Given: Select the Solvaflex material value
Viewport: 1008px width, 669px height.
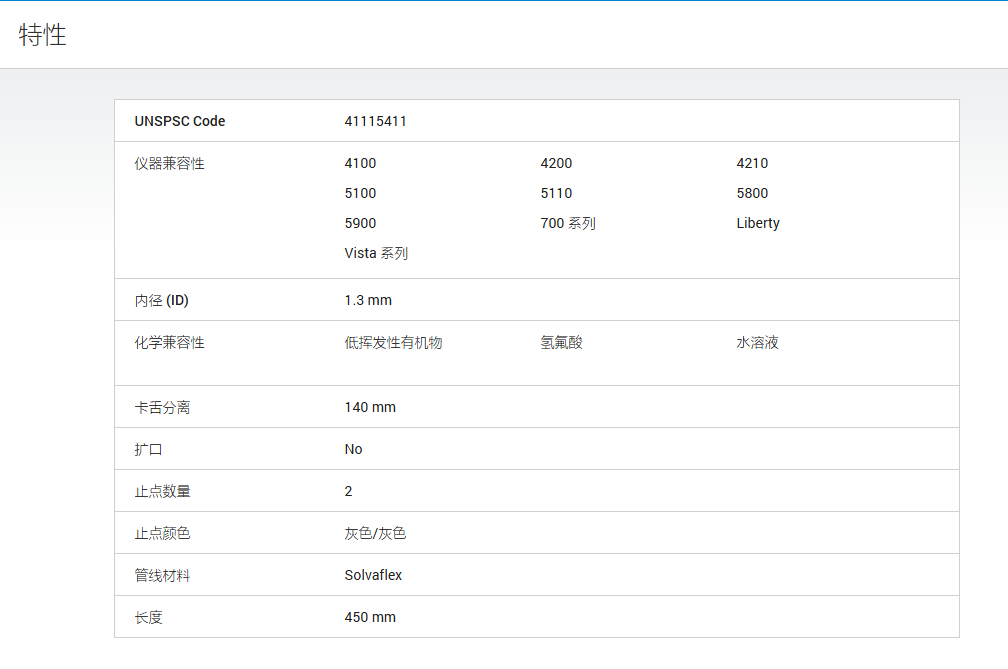Looking at the screenshot, I should pos(373,575).
